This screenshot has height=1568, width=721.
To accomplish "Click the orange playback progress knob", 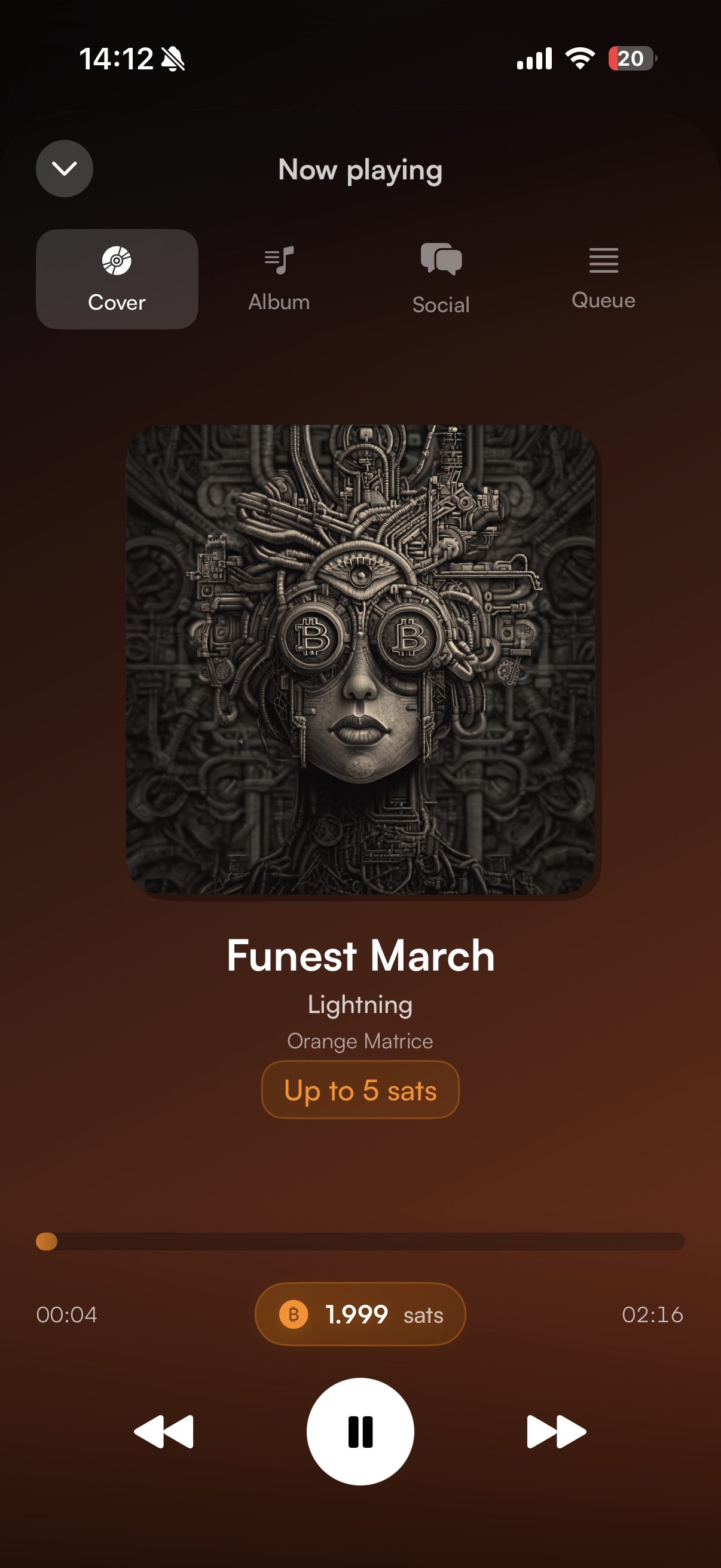I will click(47, 1241).
